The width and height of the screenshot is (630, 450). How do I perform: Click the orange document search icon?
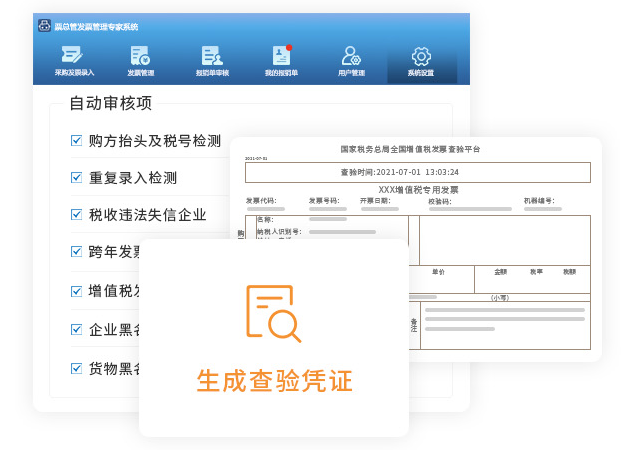273,313
